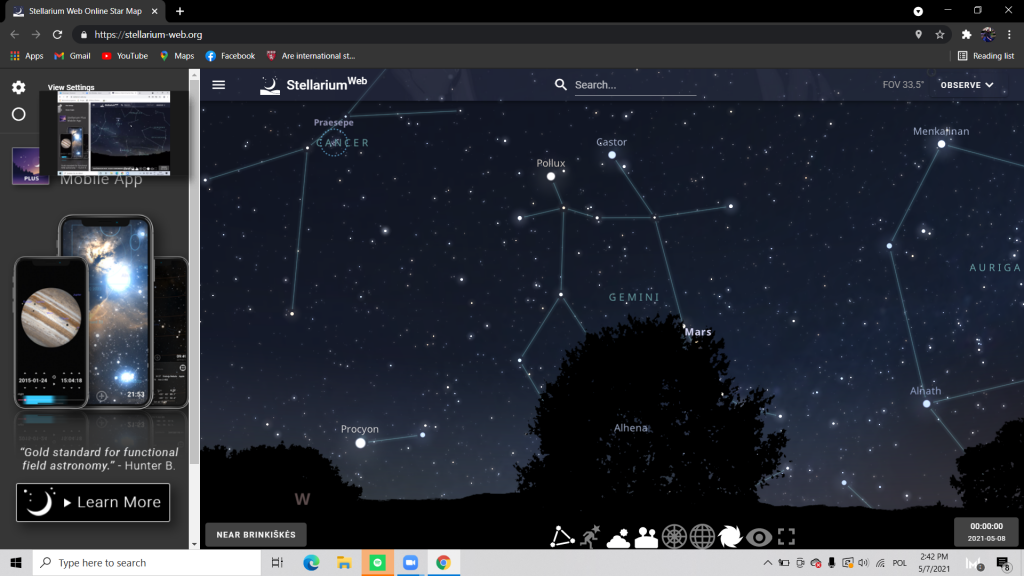Open View Settings gear icon
The height and width of the screenshot is (576, 1024).
pos(18,88)
